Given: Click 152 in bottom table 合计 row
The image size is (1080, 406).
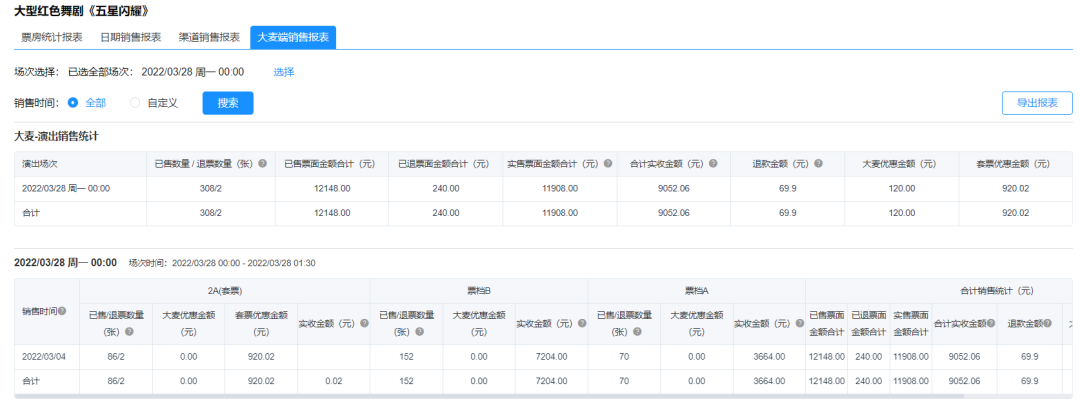Looking at the screenshot, I should click(x=406, y=381).
